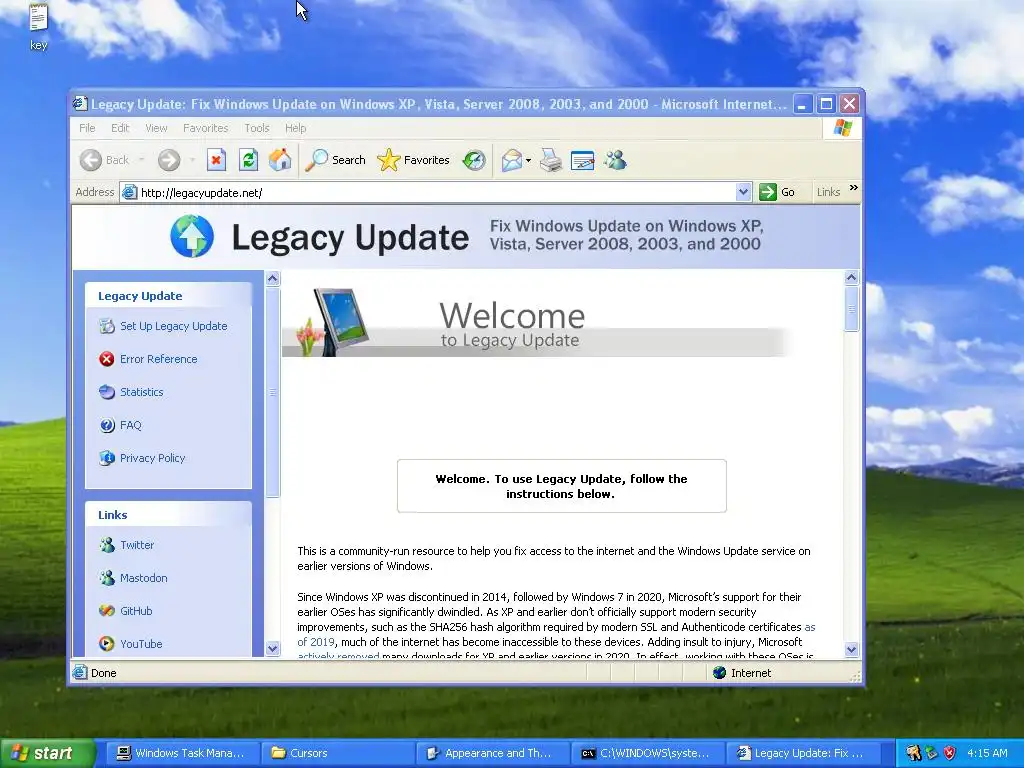
Task: Open the Mastodon link
Action: [144, 578]
